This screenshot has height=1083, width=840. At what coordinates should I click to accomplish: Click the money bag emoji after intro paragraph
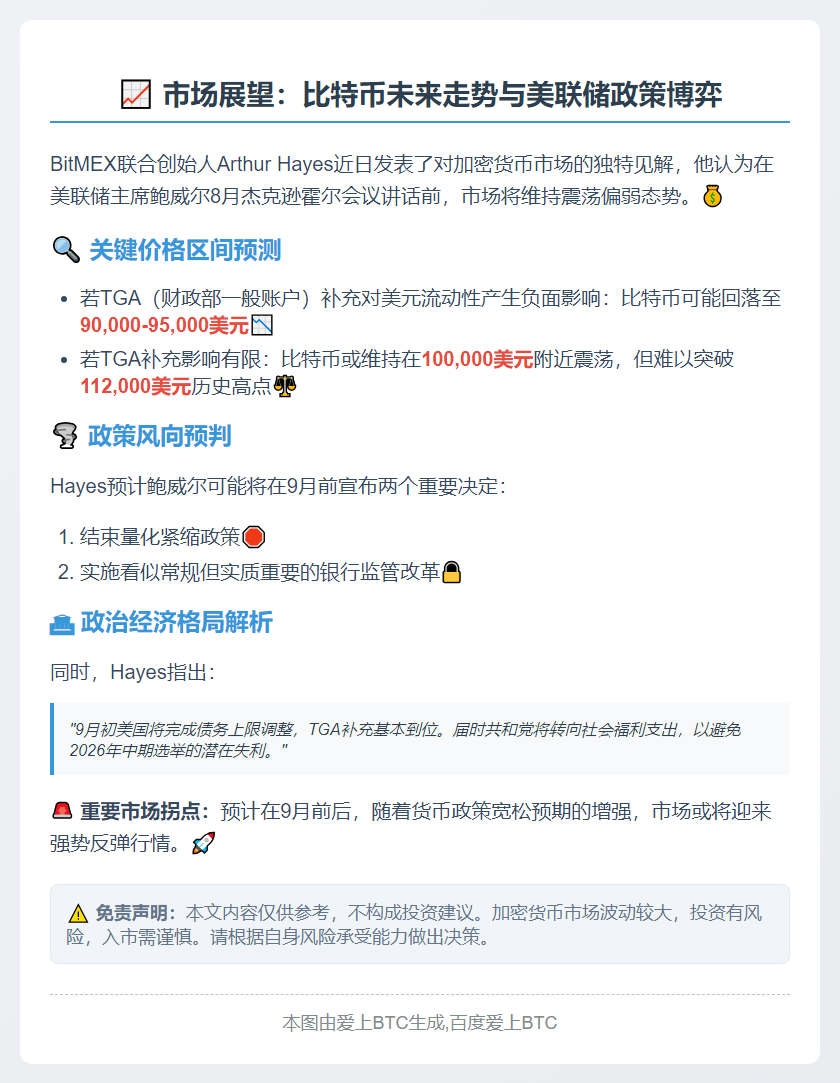coord(712,197)
